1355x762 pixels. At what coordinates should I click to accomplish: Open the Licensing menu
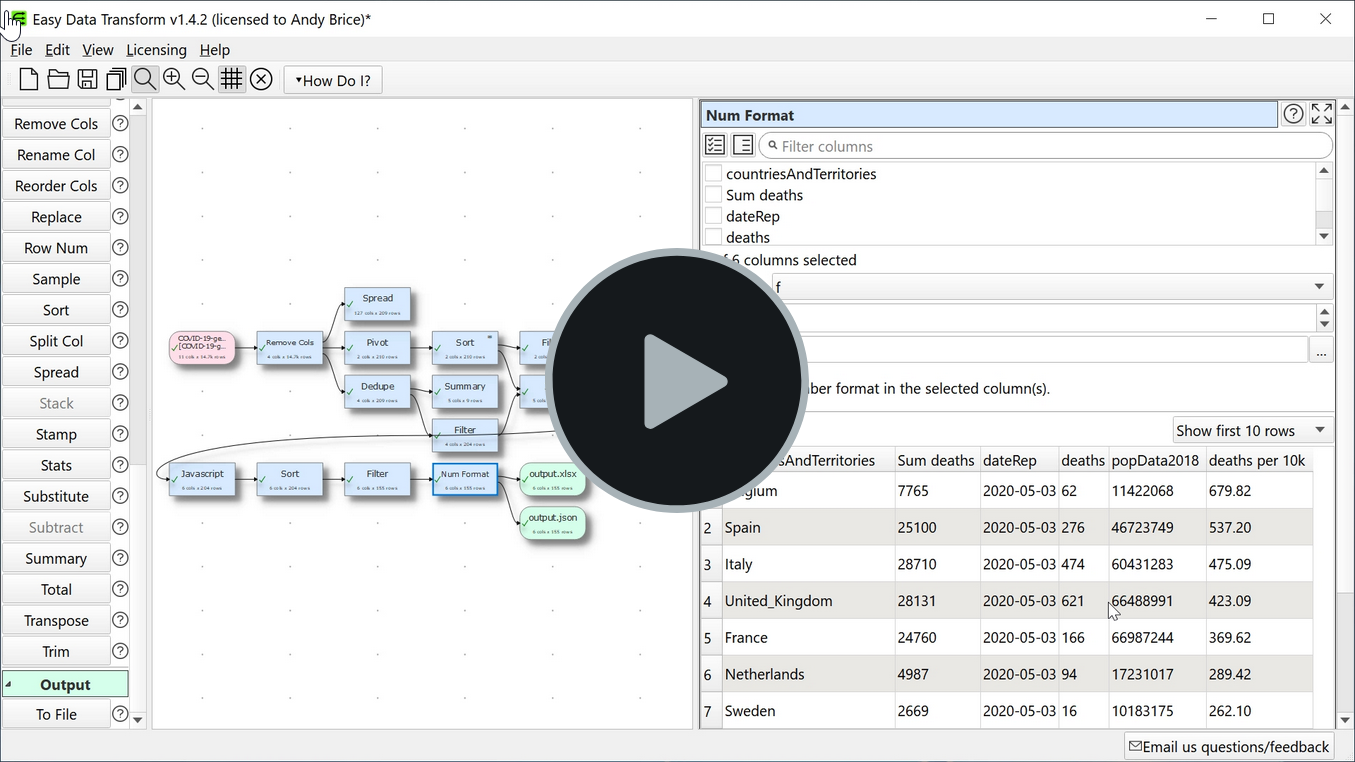tap(156, 49)
